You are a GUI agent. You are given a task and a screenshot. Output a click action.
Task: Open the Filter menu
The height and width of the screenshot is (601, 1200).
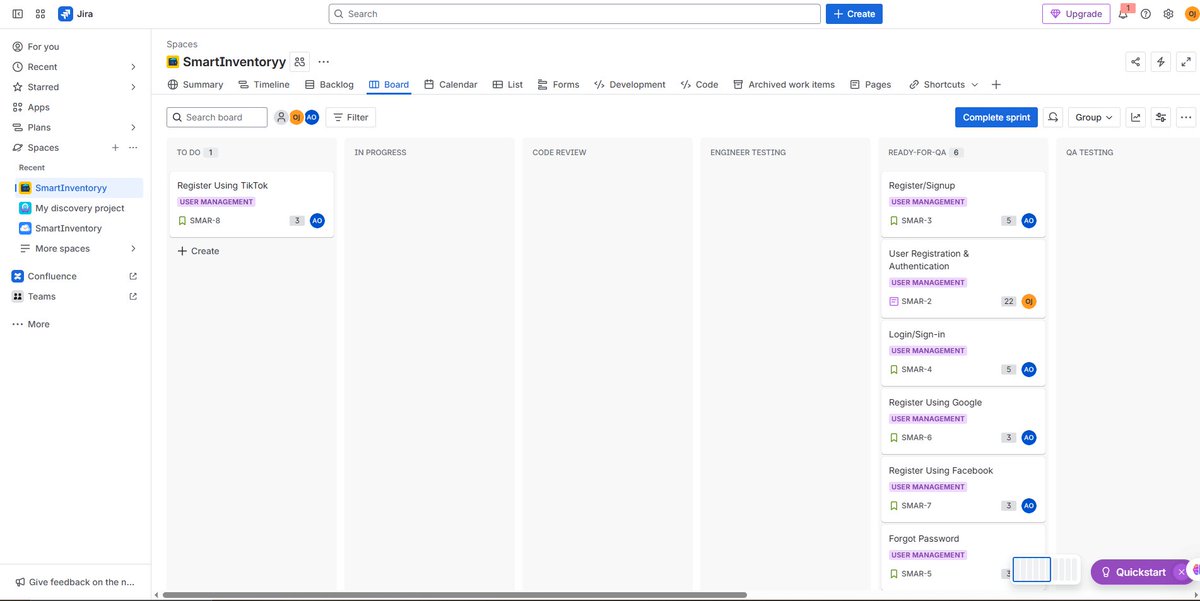(x=350, y=117)
